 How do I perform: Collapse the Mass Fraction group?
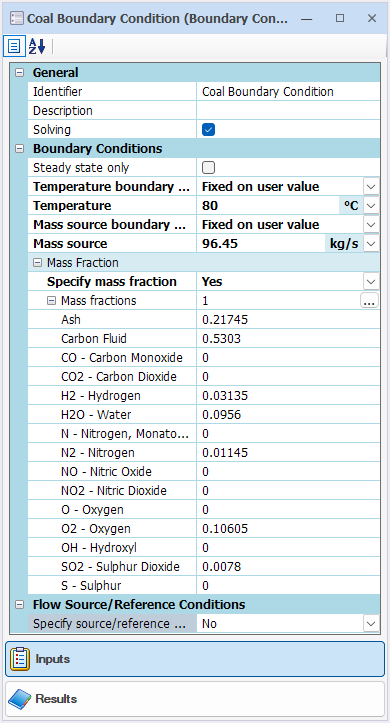click(37, 263)
